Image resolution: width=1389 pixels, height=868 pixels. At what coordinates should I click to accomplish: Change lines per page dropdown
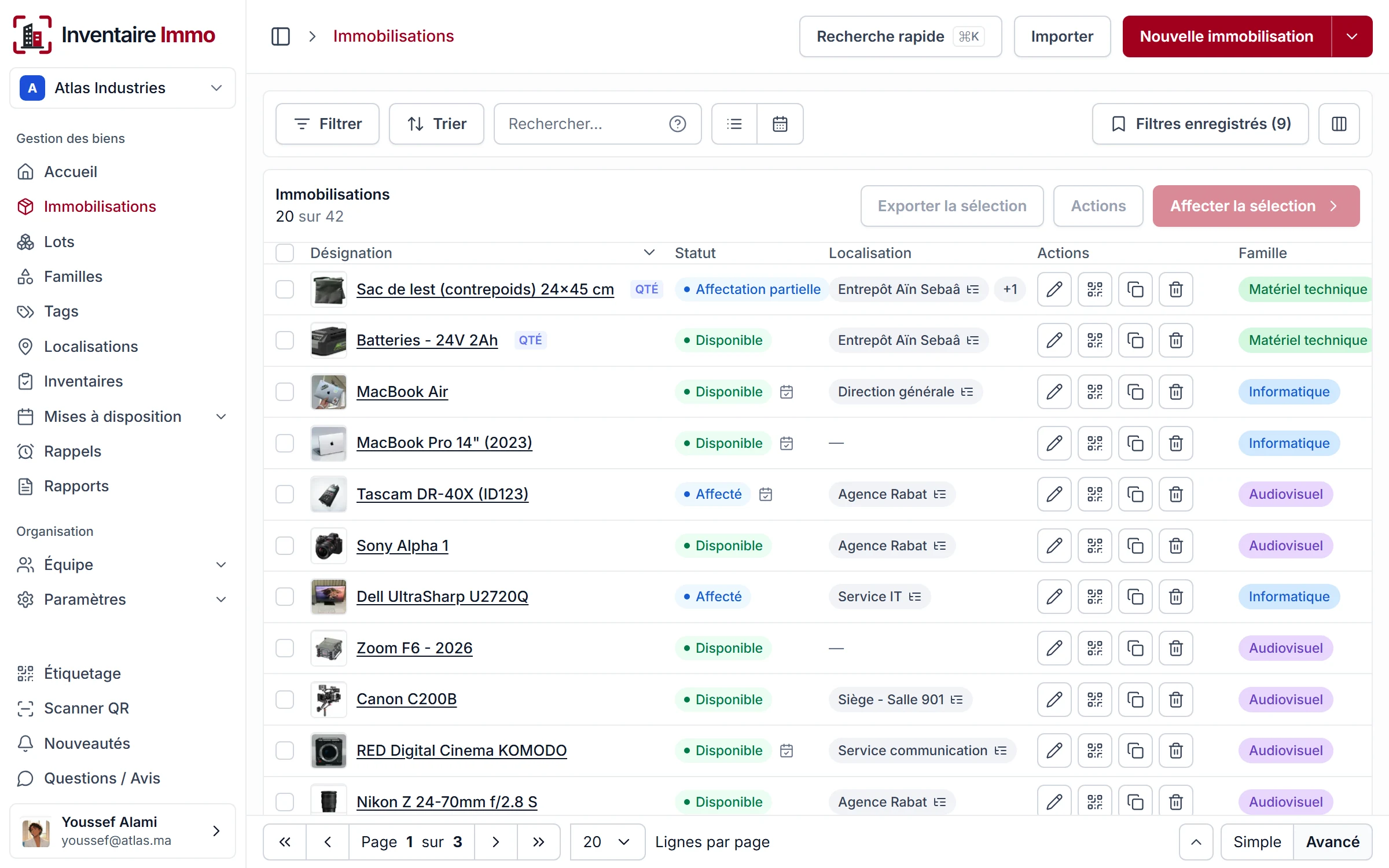607,842
